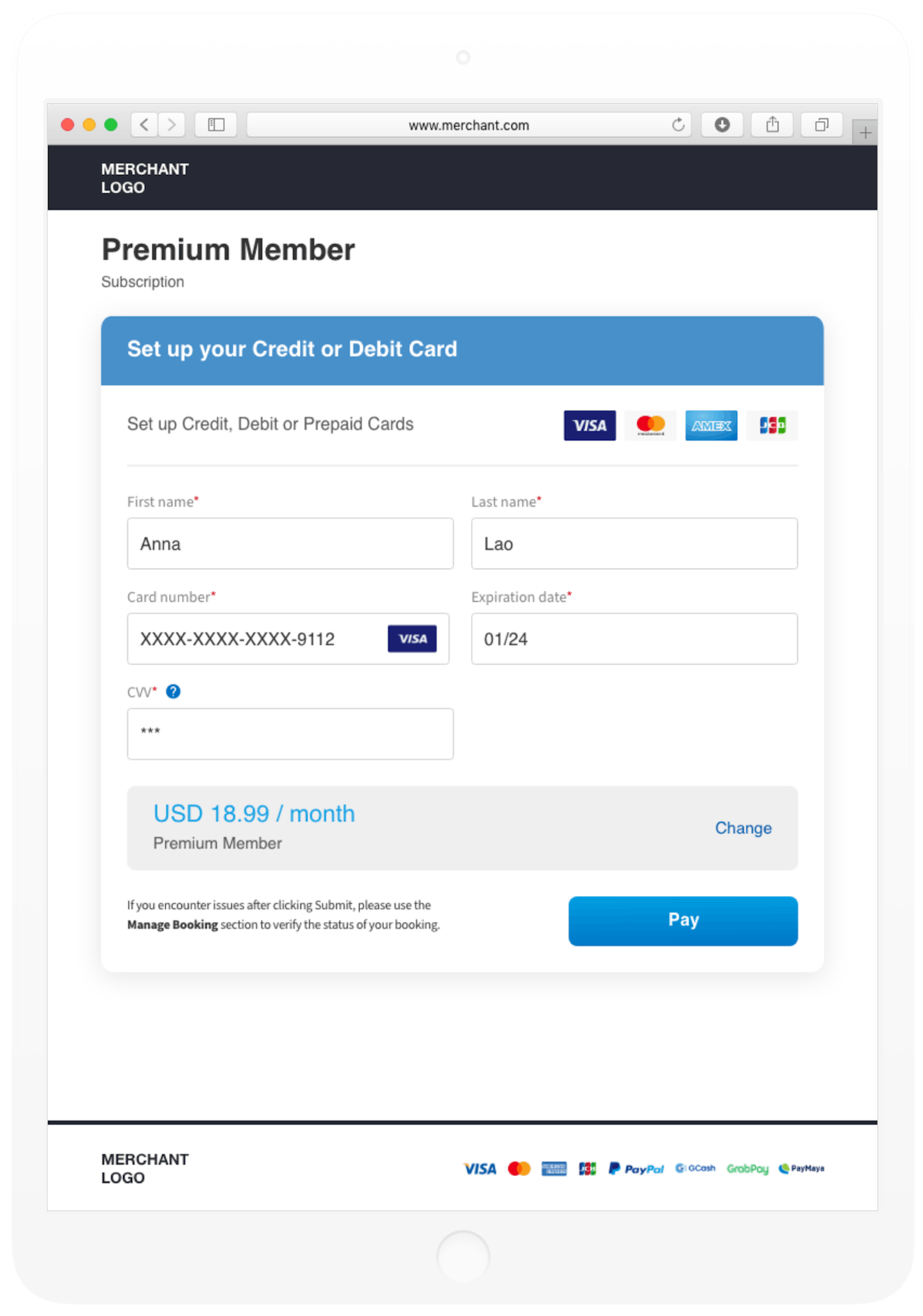
Task: Reload the page with refresh icon
Action: (678, 124)
